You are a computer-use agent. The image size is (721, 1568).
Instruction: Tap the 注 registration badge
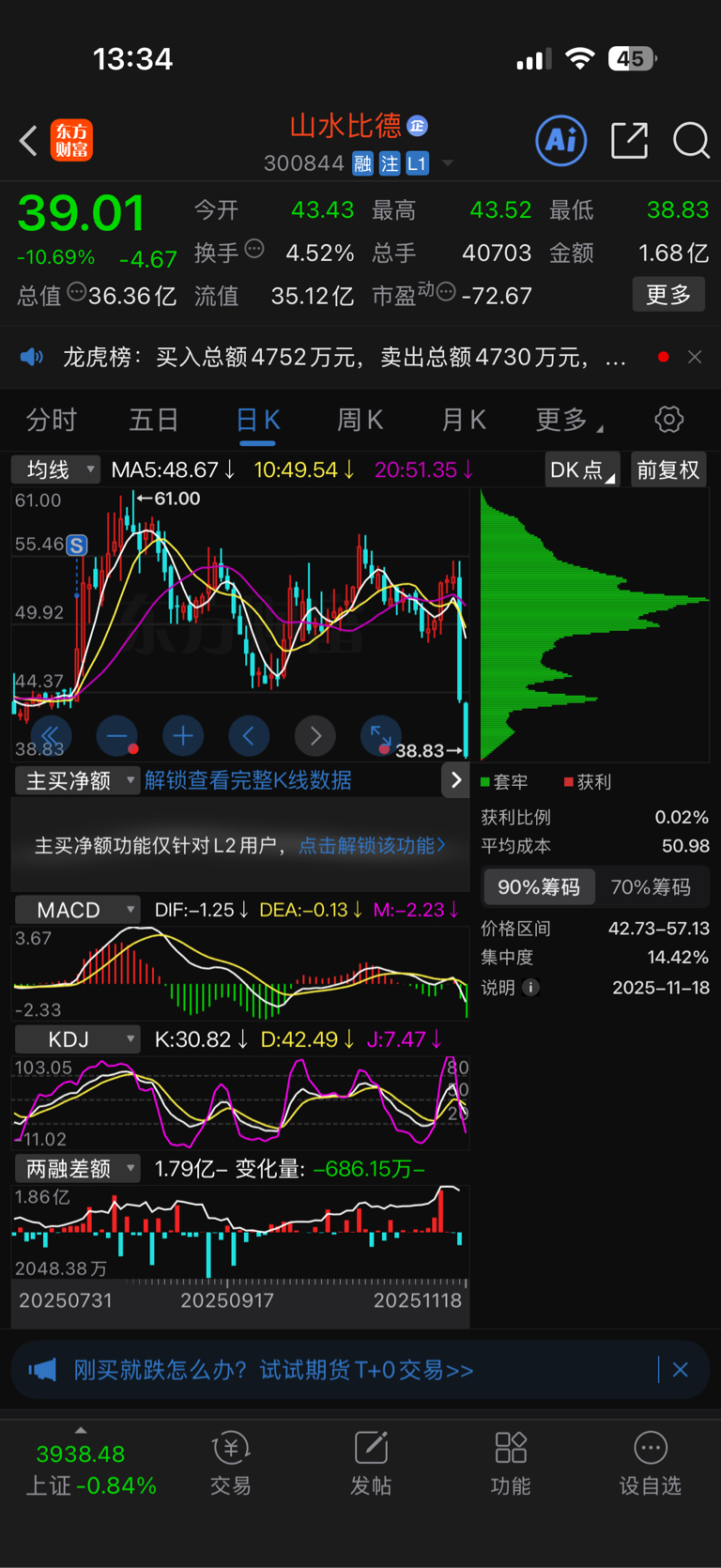(x=390, y=164)
